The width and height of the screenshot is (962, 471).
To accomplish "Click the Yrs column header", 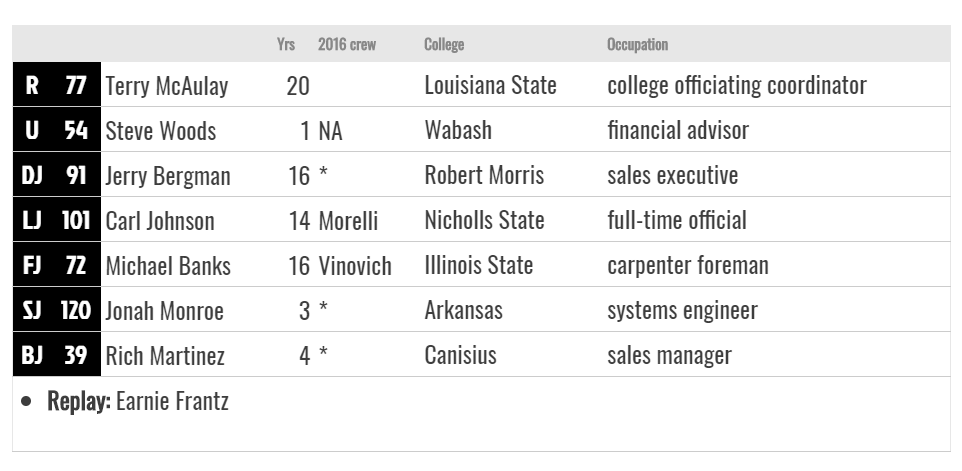I will [x=286, y=44].
